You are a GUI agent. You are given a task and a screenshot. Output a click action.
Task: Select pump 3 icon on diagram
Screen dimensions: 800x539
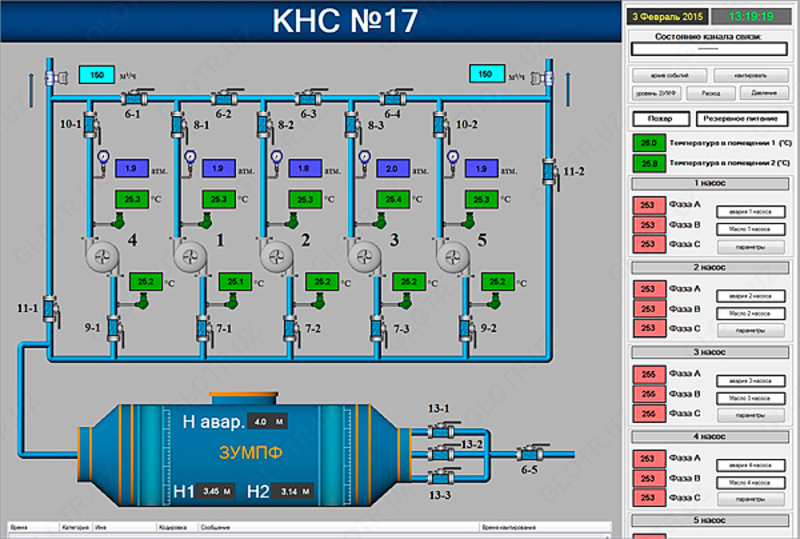[367, 258]
